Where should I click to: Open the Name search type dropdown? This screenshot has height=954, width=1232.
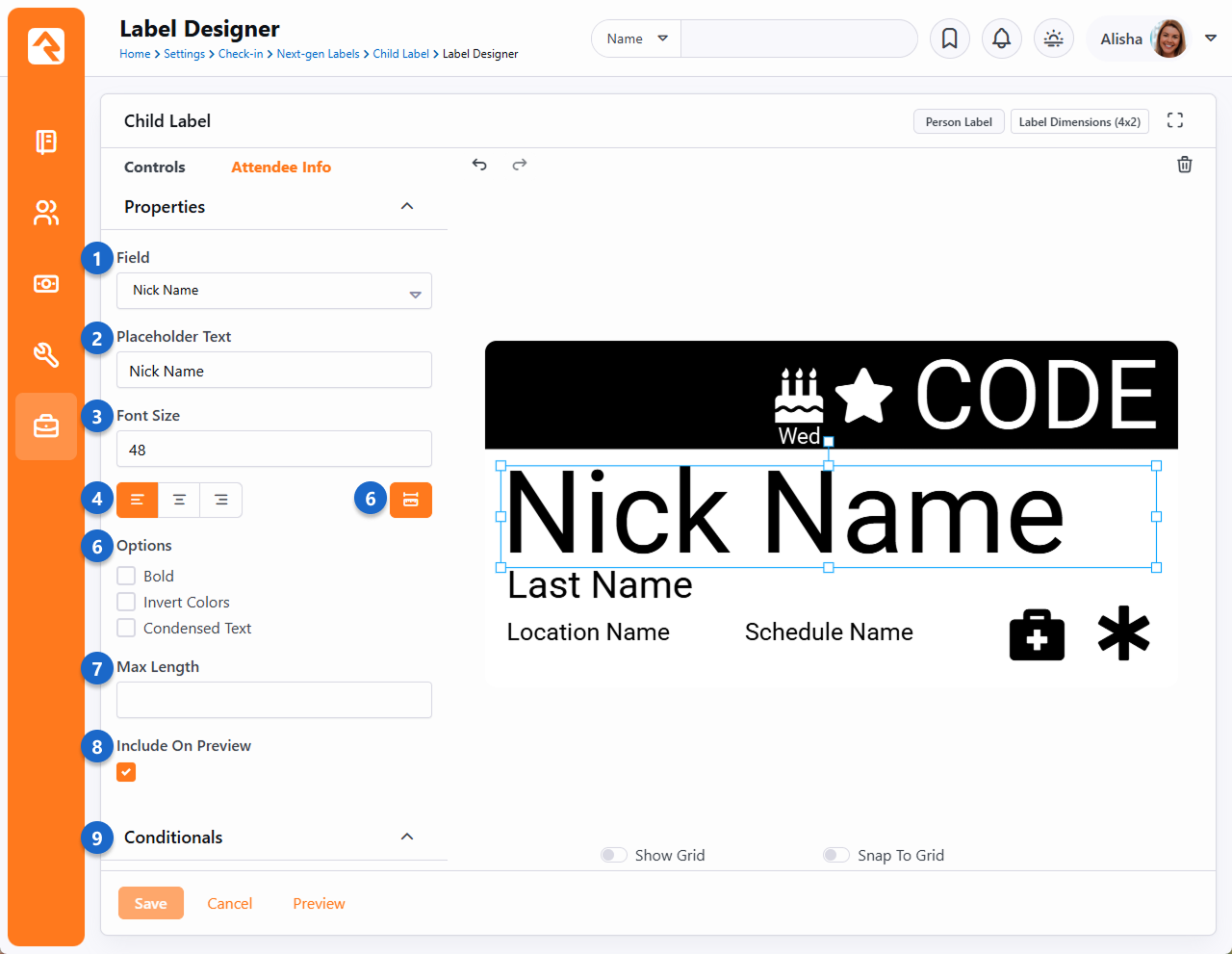click(636, 39)
